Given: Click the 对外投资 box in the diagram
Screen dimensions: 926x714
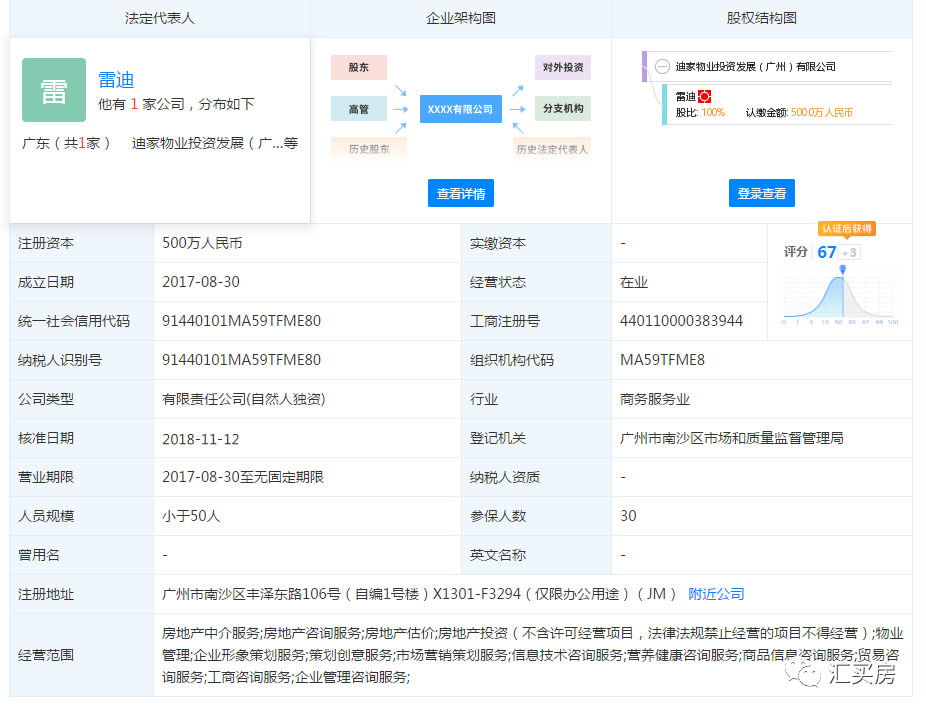Looking at the screenshot, I should coord(563,67).
